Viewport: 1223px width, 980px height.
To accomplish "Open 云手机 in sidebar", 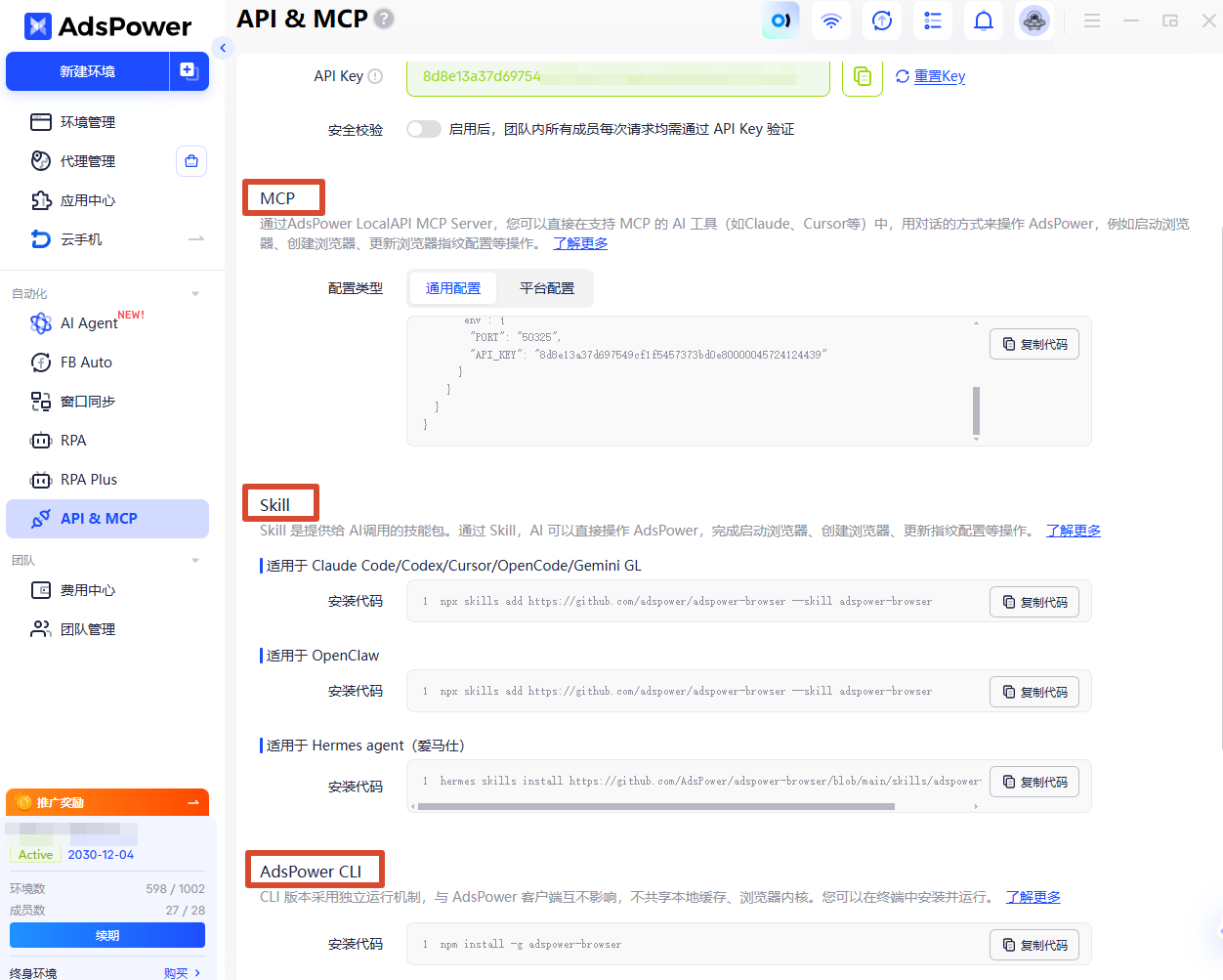I will tap(81, 239).
